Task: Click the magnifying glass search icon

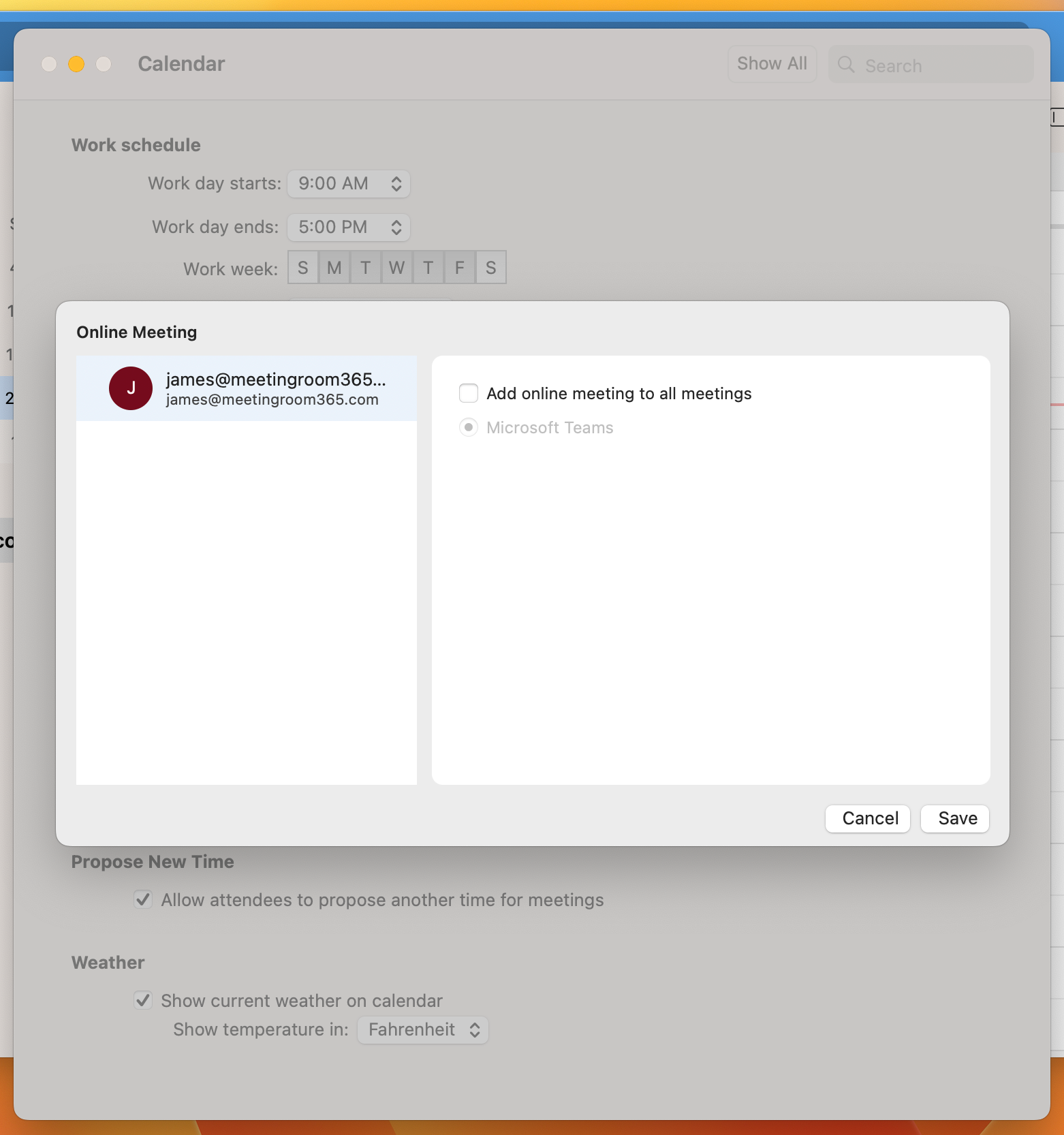Action: [845, 65]
